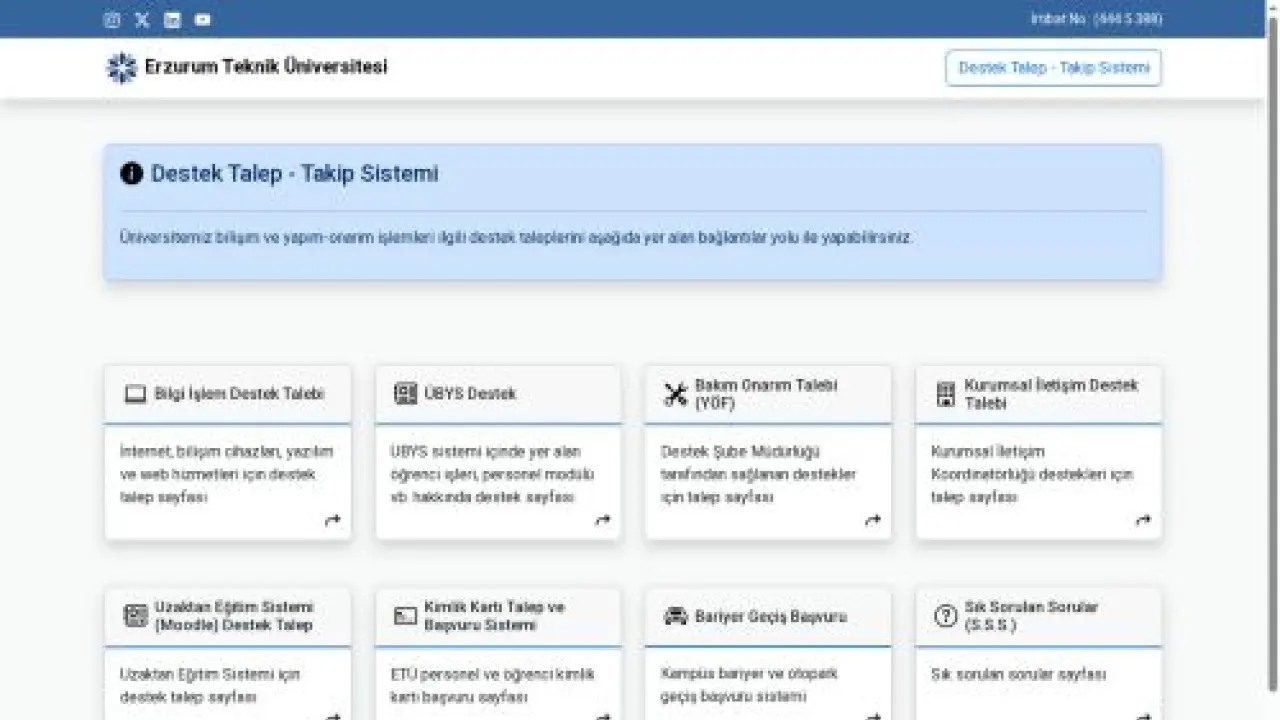
Task: Click the building icon for Kurumsal İletişim
Action: click(x=946, y=394)
